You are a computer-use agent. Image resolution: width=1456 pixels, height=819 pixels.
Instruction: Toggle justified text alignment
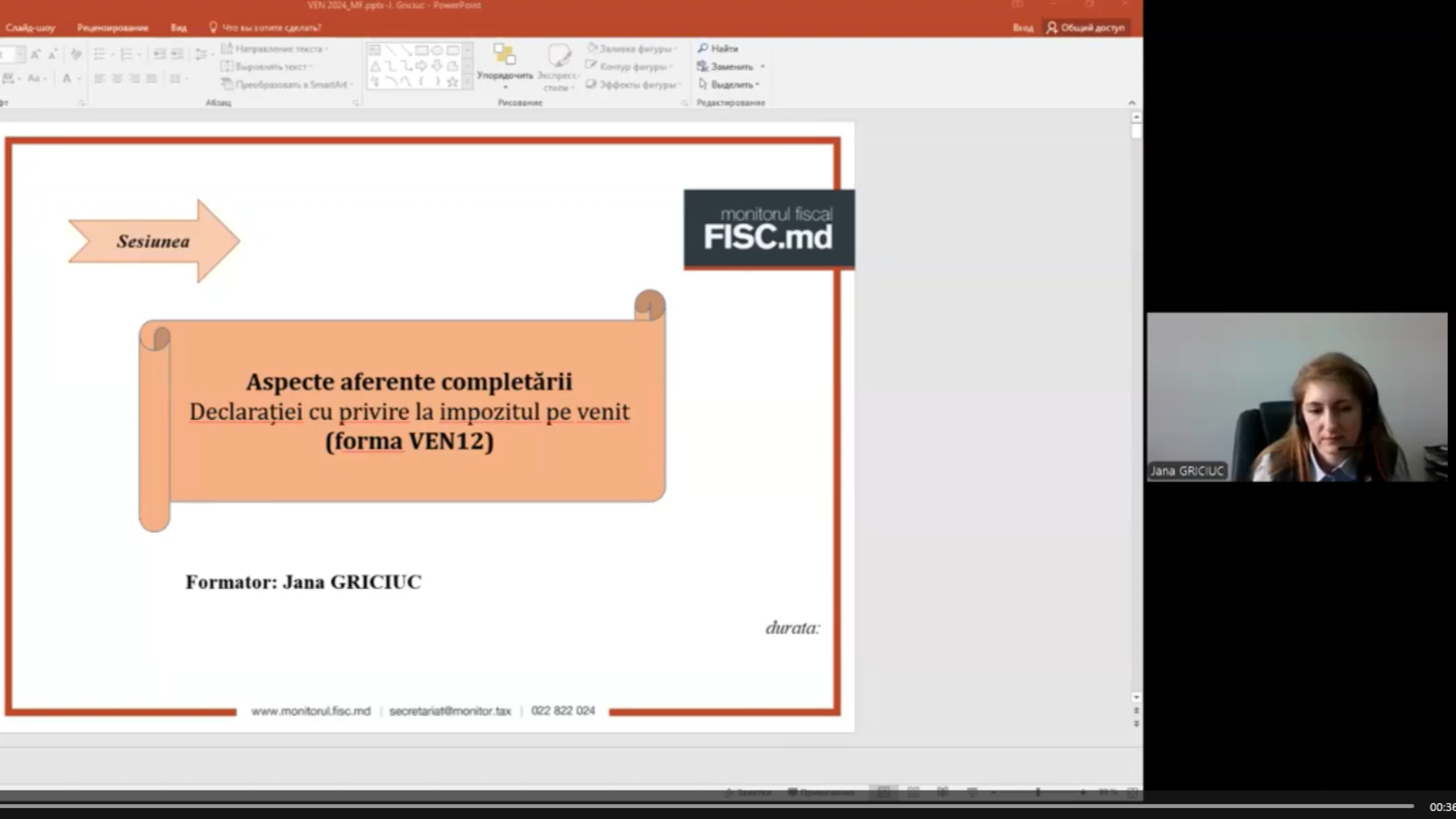coord(151,79)
